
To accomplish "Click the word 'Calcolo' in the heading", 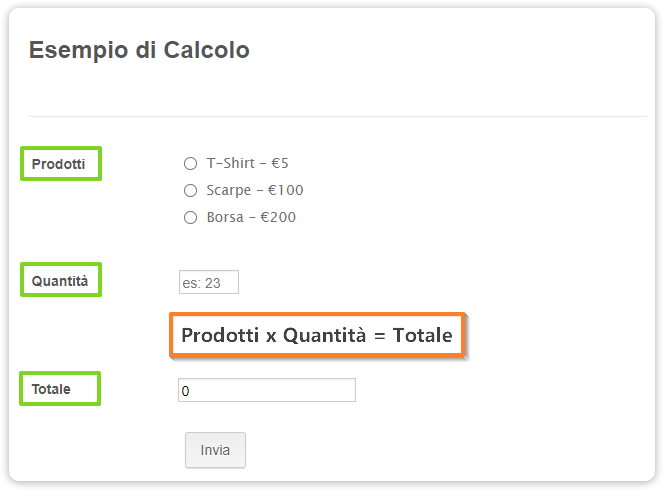I will tap(209, 50).
